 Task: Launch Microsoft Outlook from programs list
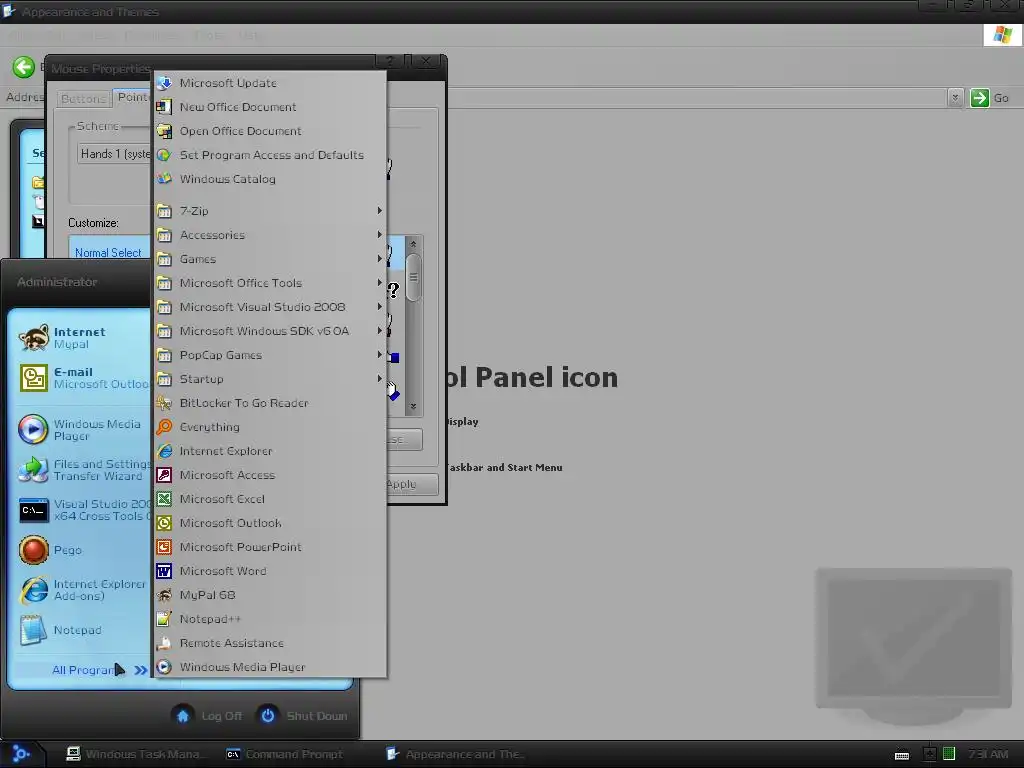tap(270, 523)
